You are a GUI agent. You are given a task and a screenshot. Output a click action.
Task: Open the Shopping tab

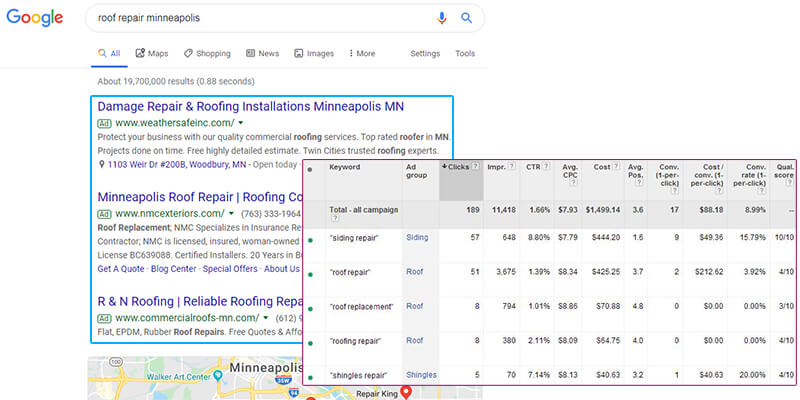pyautogui.click(x=207, y=53)
